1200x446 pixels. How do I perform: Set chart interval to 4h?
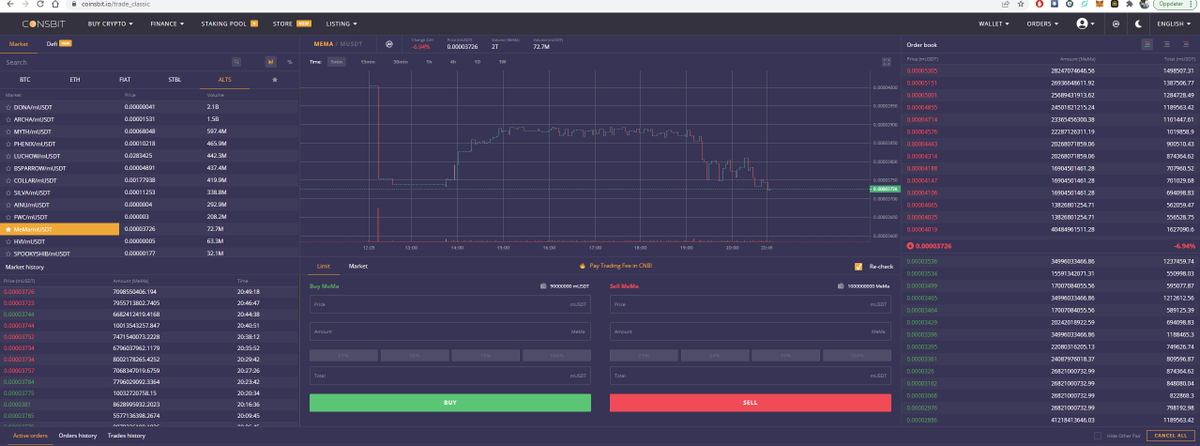click(x=453, y=62)
